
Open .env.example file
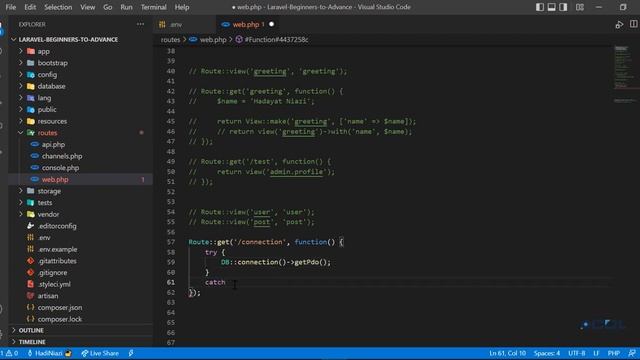point(58,249)
